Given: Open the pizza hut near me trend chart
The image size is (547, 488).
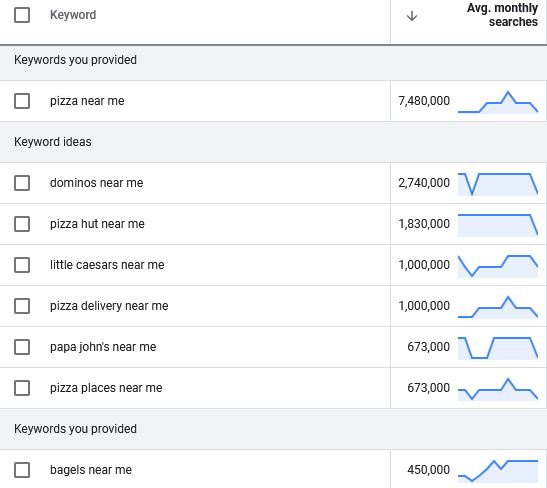Looking at the screenshot, I should coord(498,225).
